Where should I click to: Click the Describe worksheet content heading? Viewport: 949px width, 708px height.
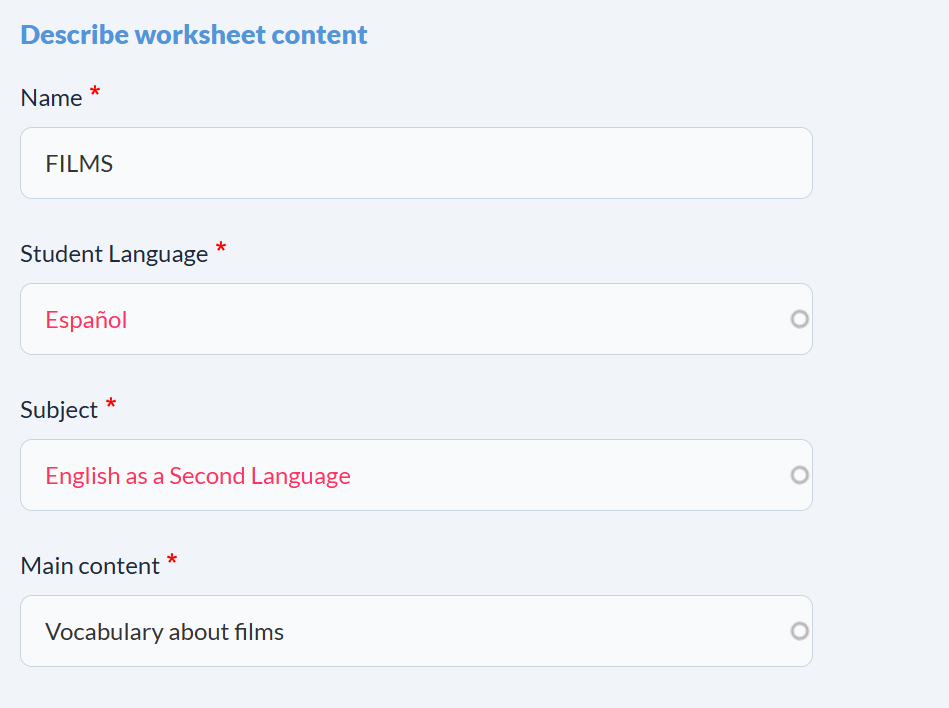[x=194, y=35]
